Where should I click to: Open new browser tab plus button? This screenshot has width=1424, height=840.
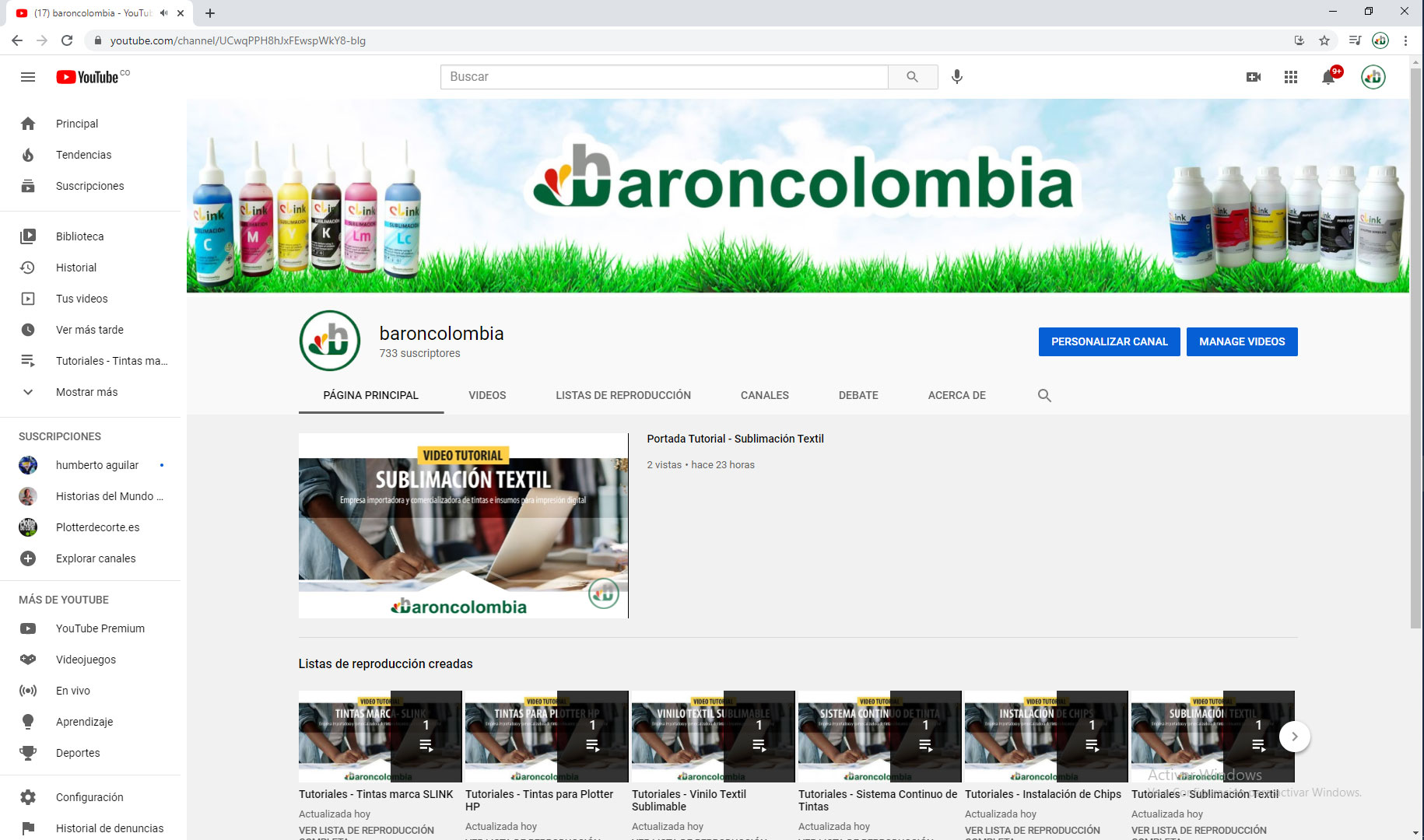tap(210, 13)
